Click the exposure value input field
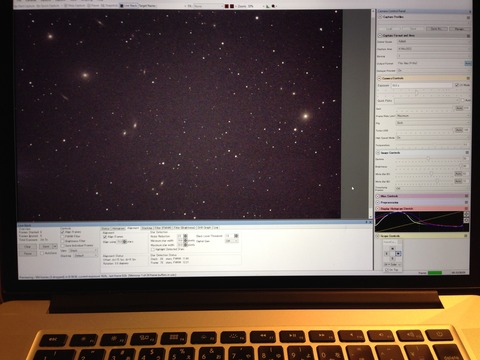The width and height of the screenshot is (480, 360). pyautogui.click(x=422, y=85)
